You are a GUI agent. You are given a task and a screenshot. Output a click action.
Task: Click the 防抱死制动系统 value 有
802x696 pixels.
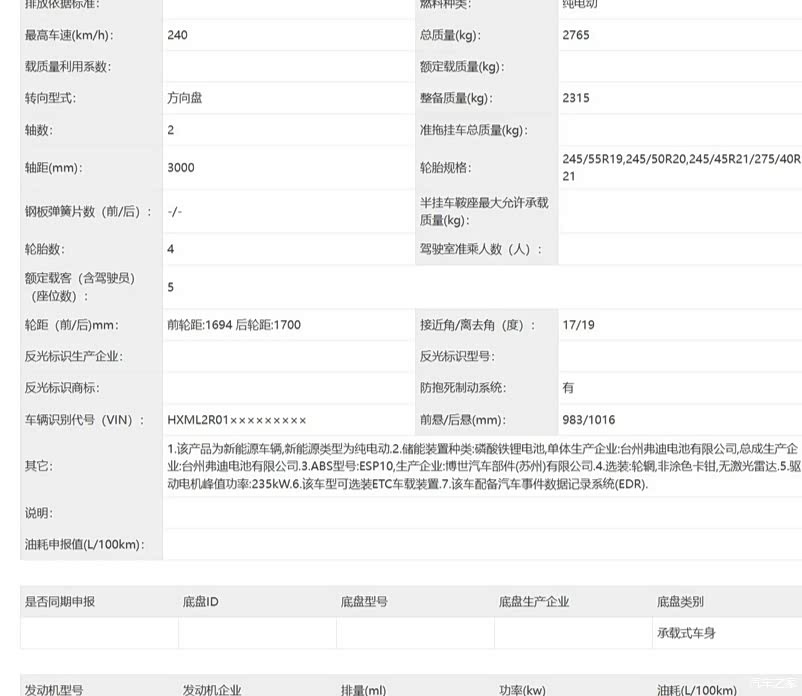[x=568, y=388]
